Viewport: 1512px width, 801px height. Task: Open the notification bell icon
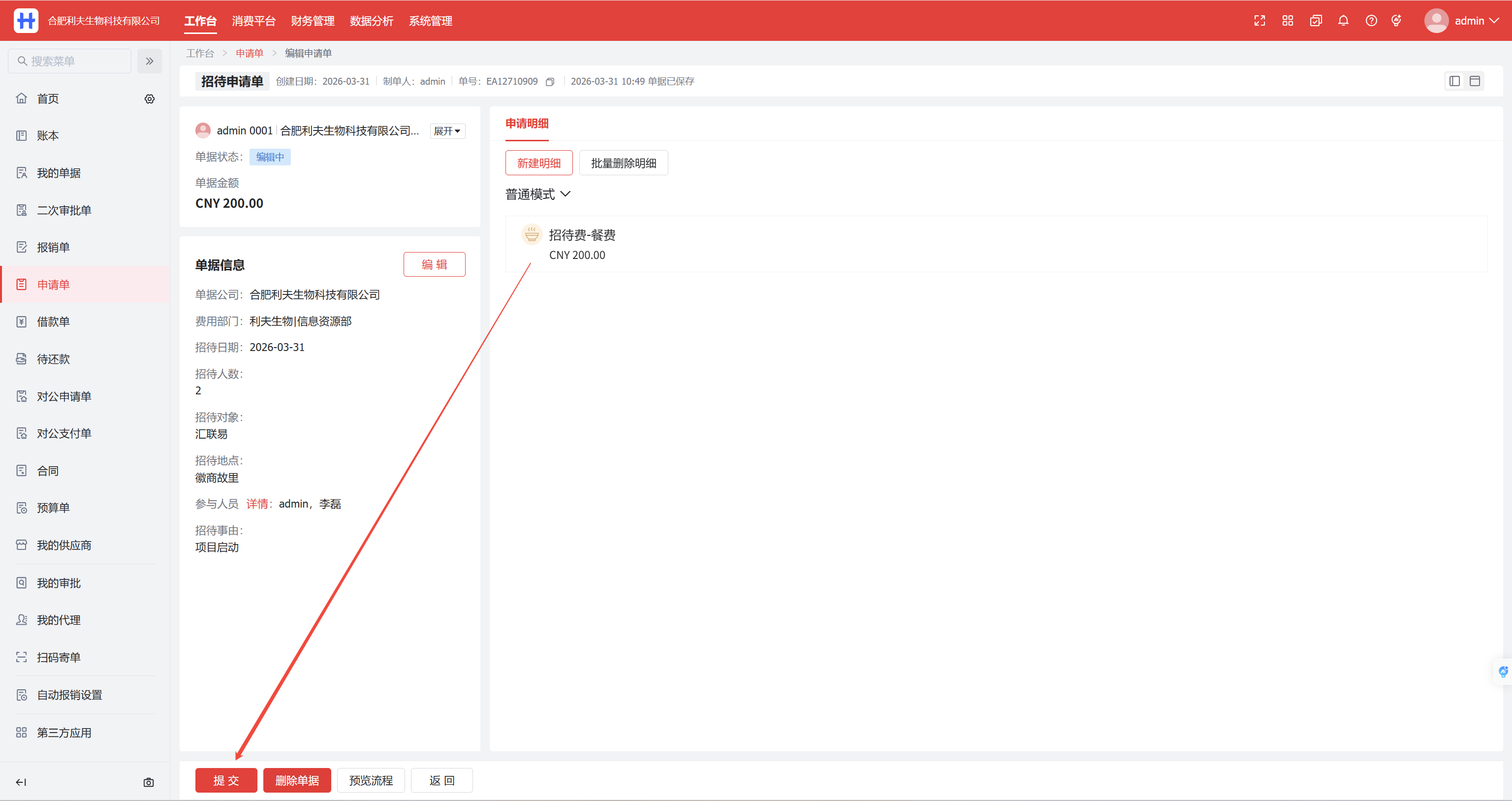click(1343, 21)
